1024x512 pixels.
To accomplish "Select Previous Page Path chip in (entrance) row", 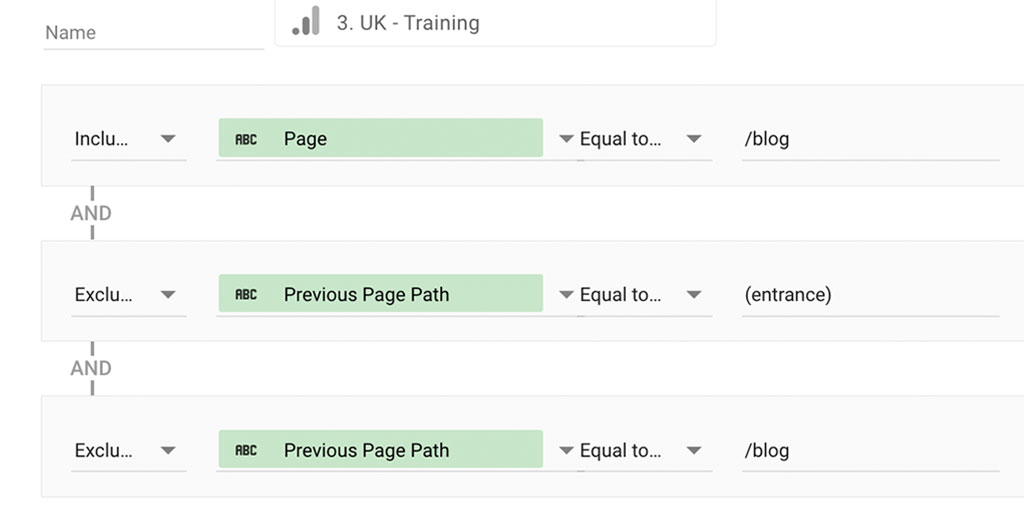I will [380, 295].
